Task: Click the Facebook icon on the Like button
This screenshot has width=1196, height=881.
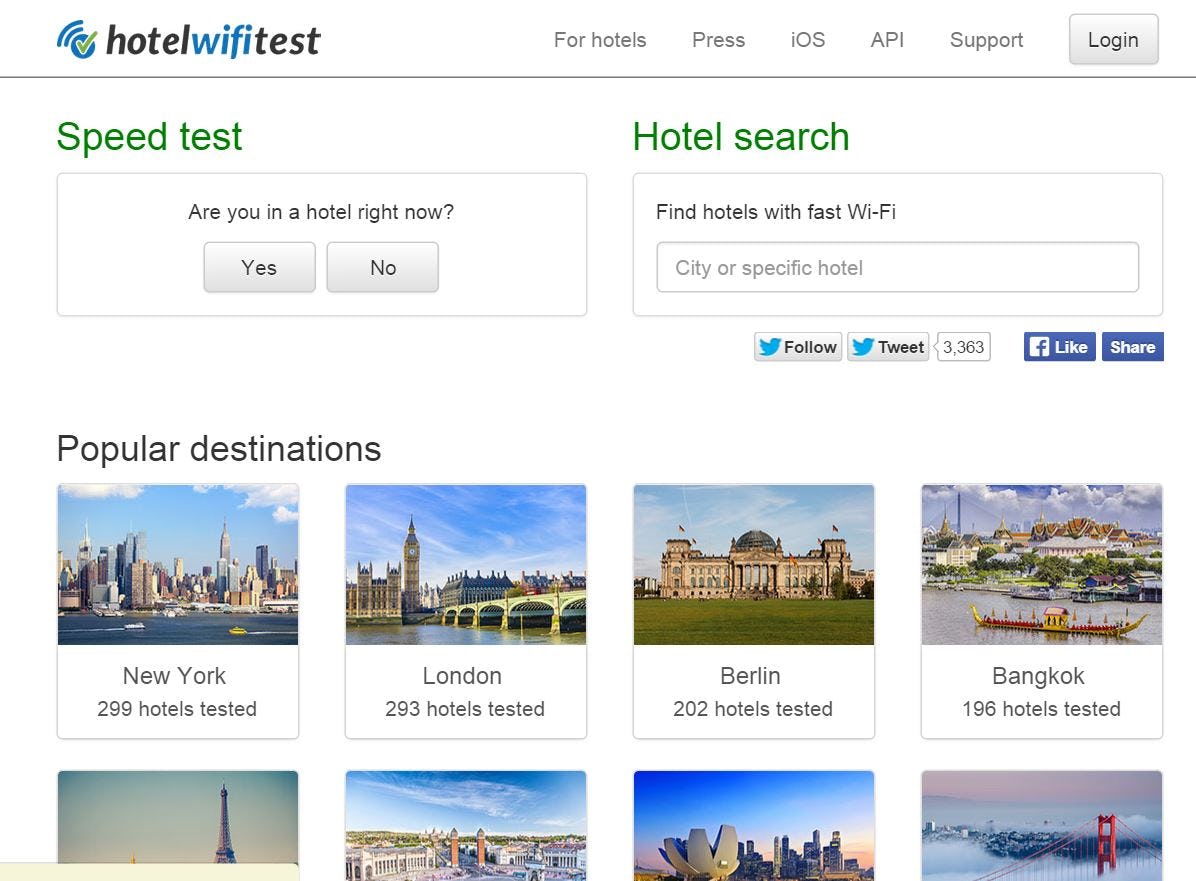Action: pyautogui.click(x=1039, y=346)
